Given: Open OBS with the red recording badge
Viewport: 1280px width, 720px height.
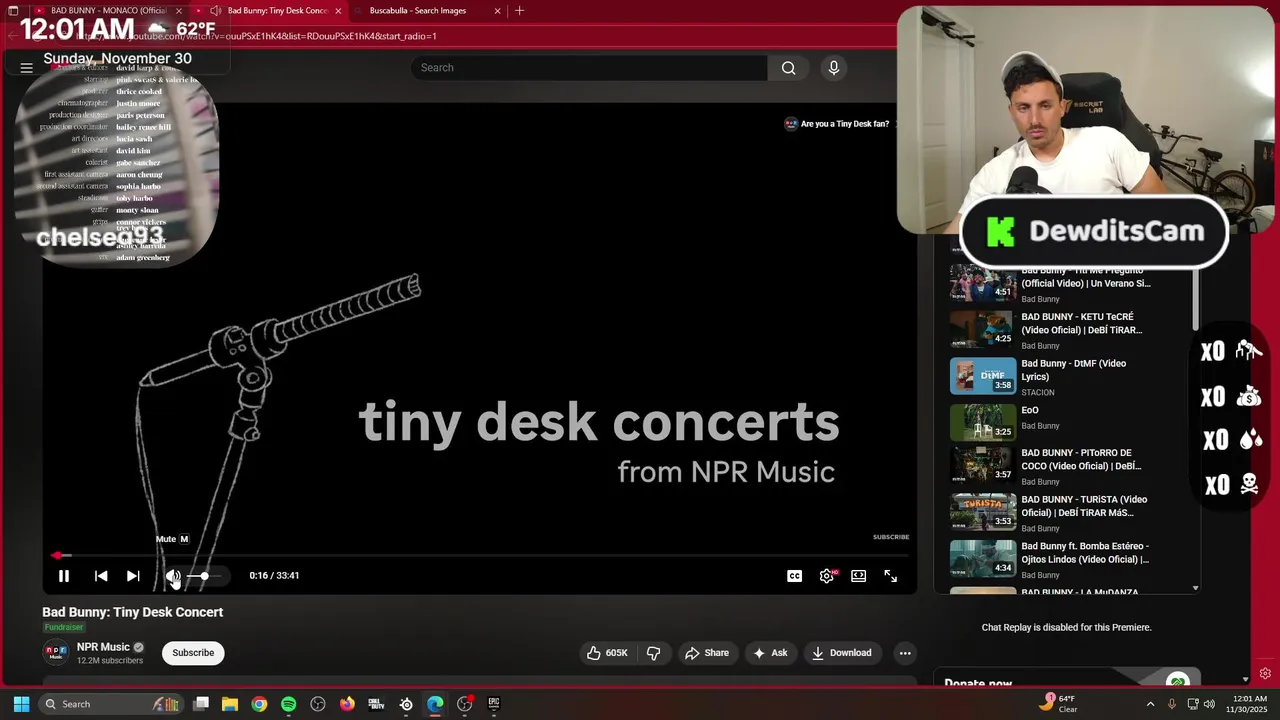Looking at the screenshot, I should tap(464, 704).
